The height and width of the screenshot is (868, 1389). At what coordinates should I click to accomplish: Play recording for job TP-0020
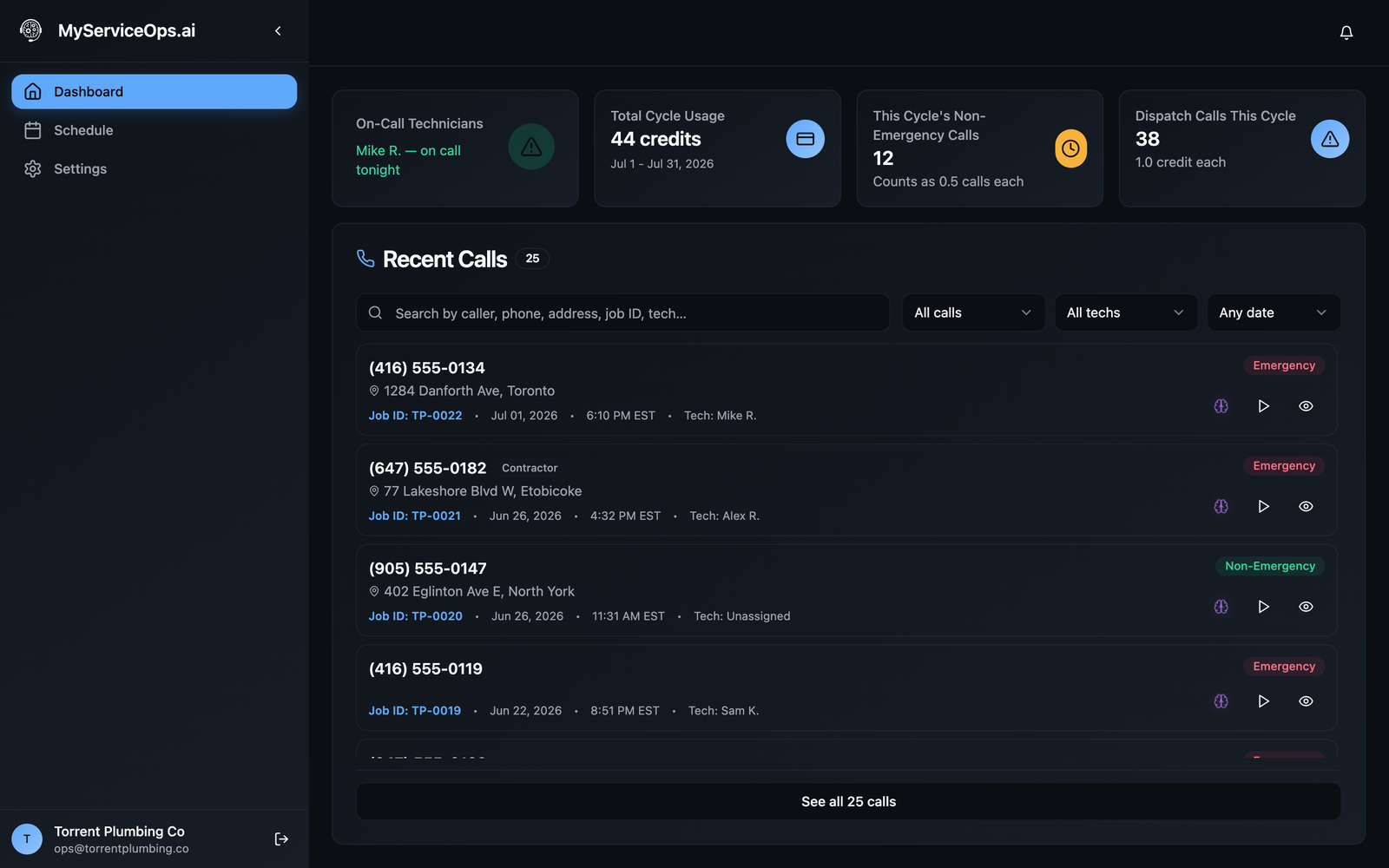point(1264,607)
